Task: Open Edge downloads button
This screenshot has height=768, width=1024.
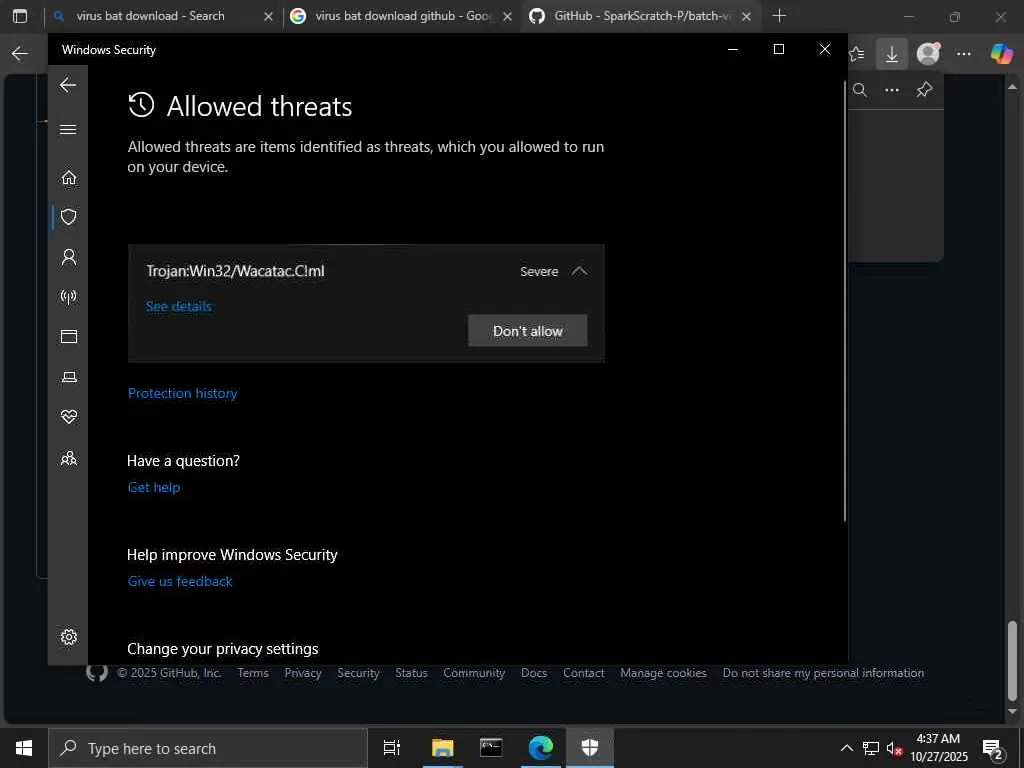Action: [x=891, y=54]
